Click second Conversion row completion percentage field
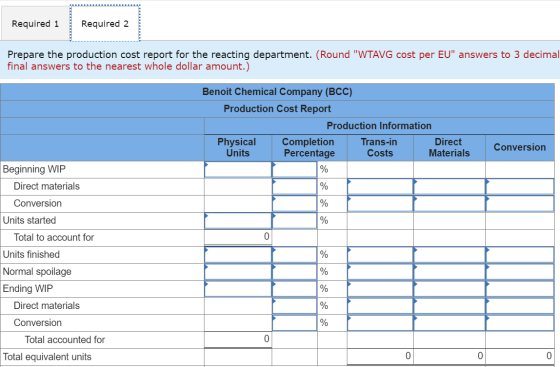 click(x=294, y=323)
